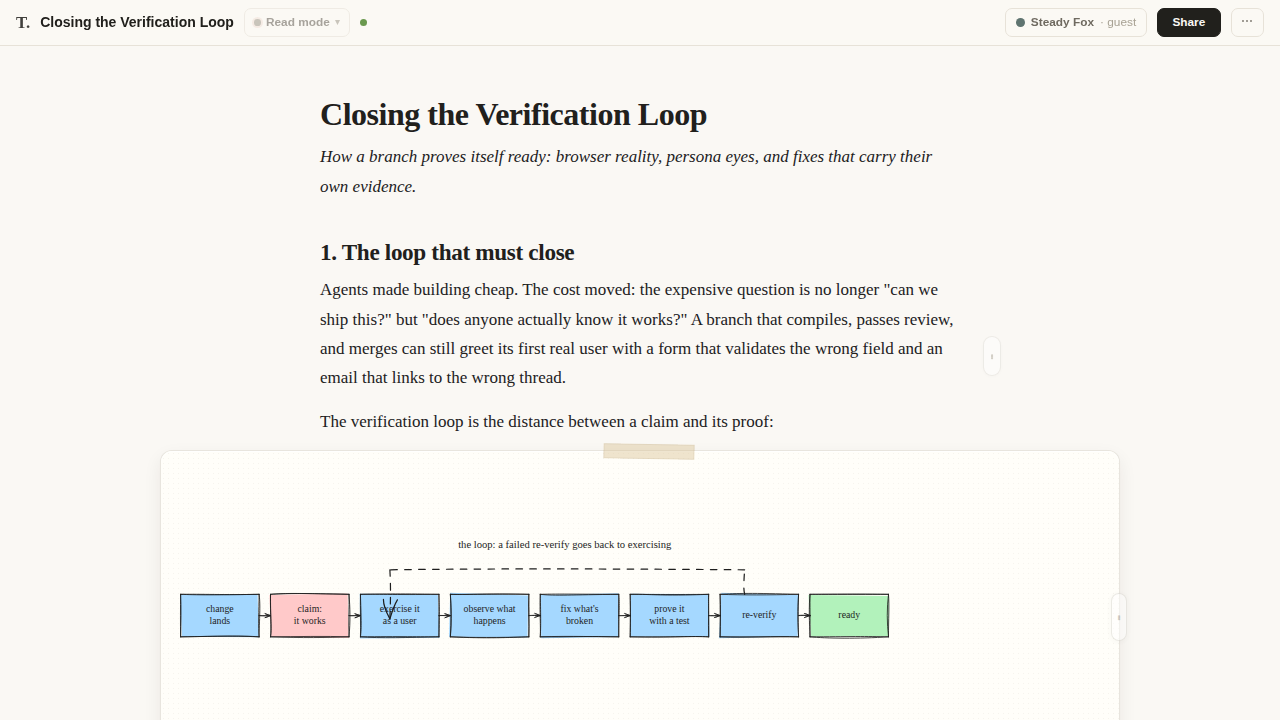Click the green sync status dot
1280x720 pixels.
point(363,22)
